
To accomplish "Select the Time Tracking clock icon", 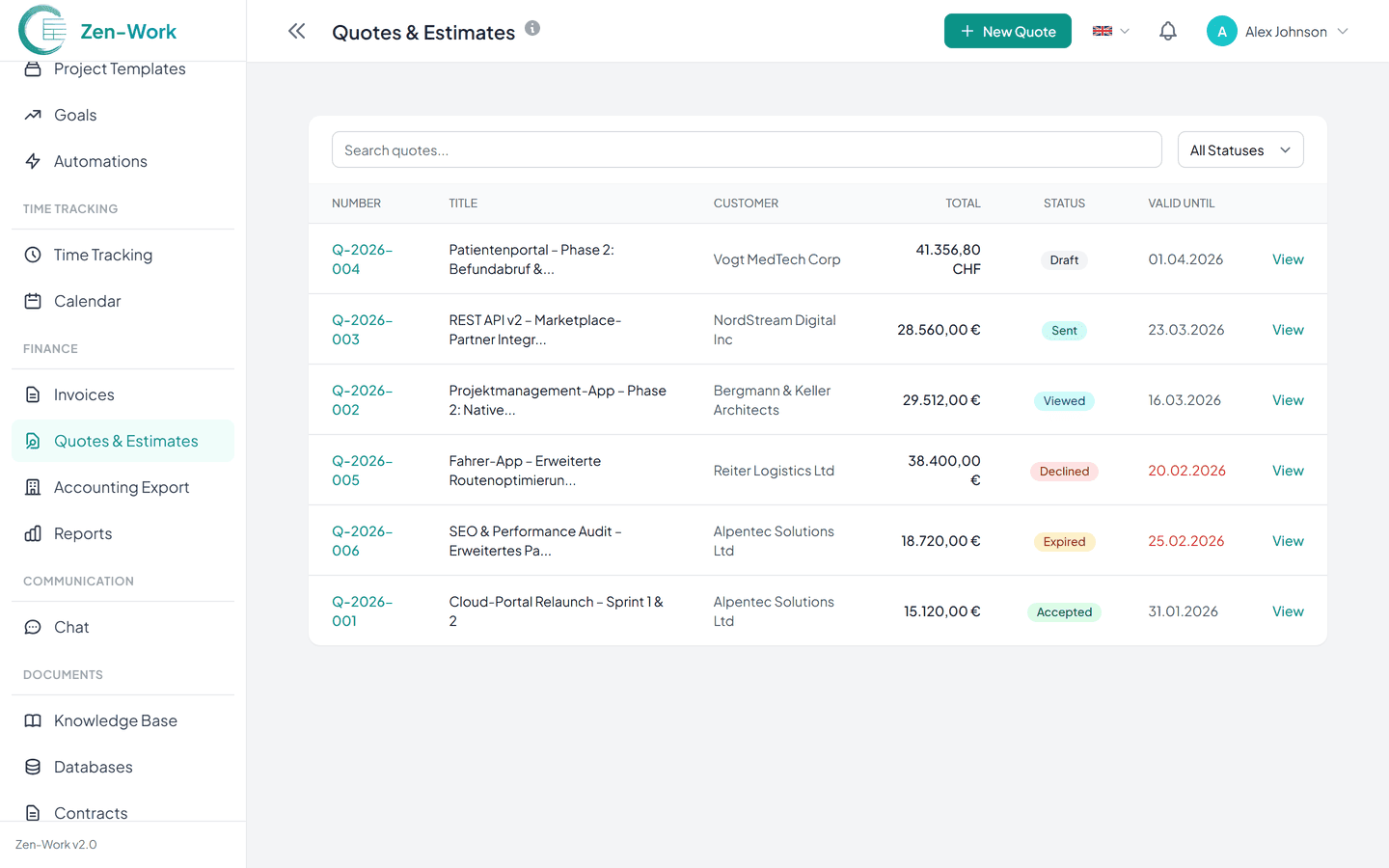I will [34, 255].
